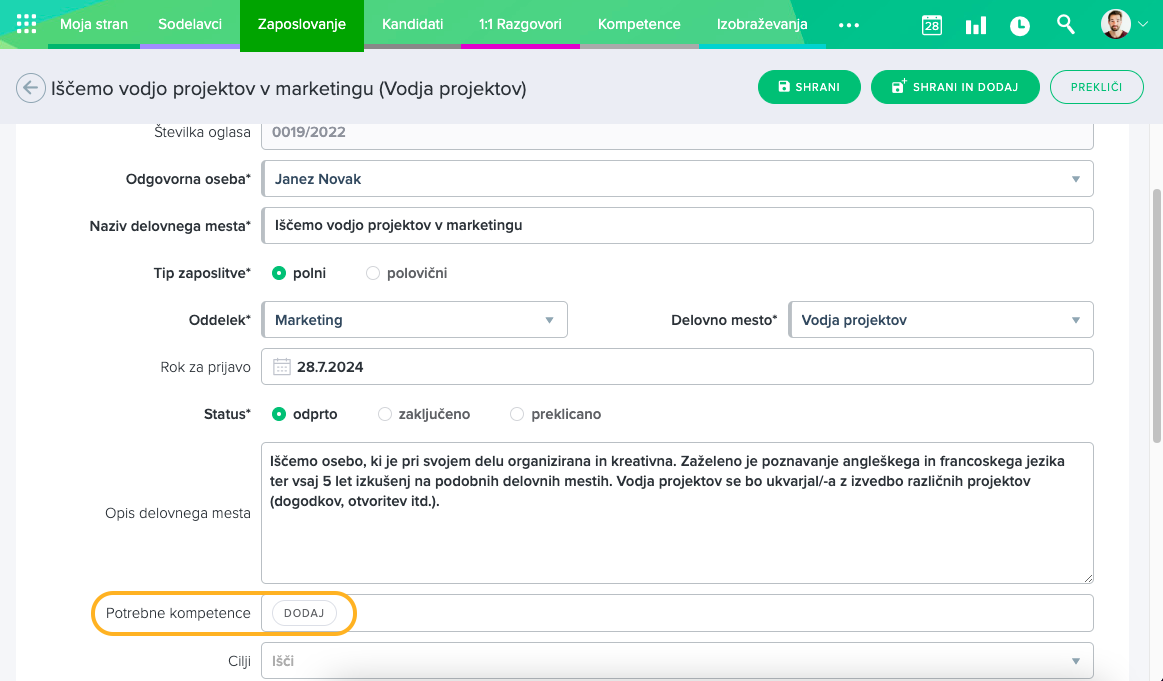Viewport: 1163px width, 681px height.
Task: Open the calendar icon in the top bar
Action: tap(931, 25)
